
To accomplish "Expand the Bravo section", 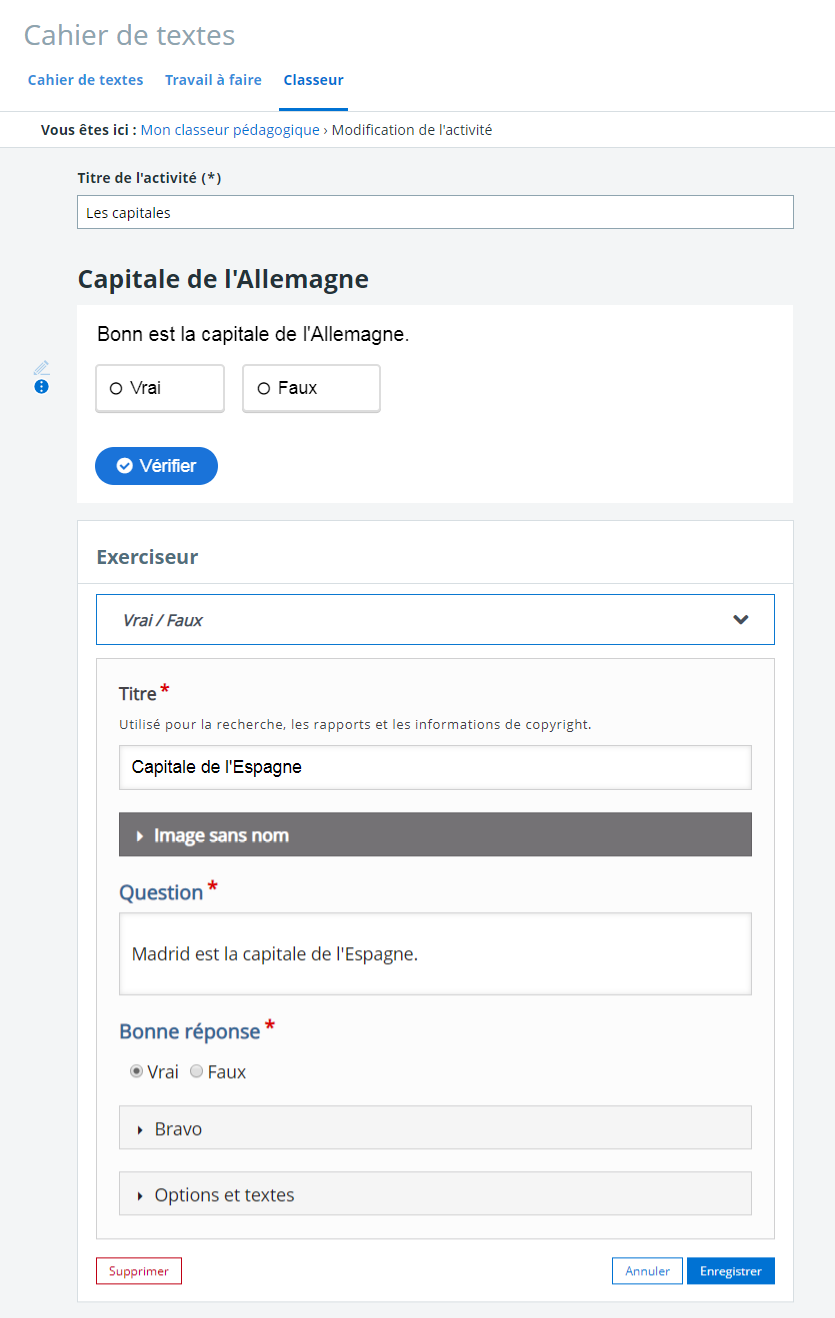I will pyautogui.click(x=435, y=1128).
